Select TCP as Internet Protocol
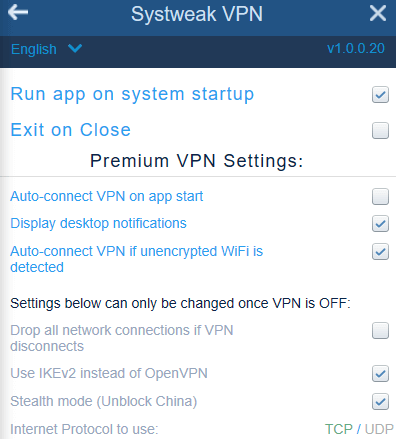Viewport: 396px width, 439px height. (338, 429)
